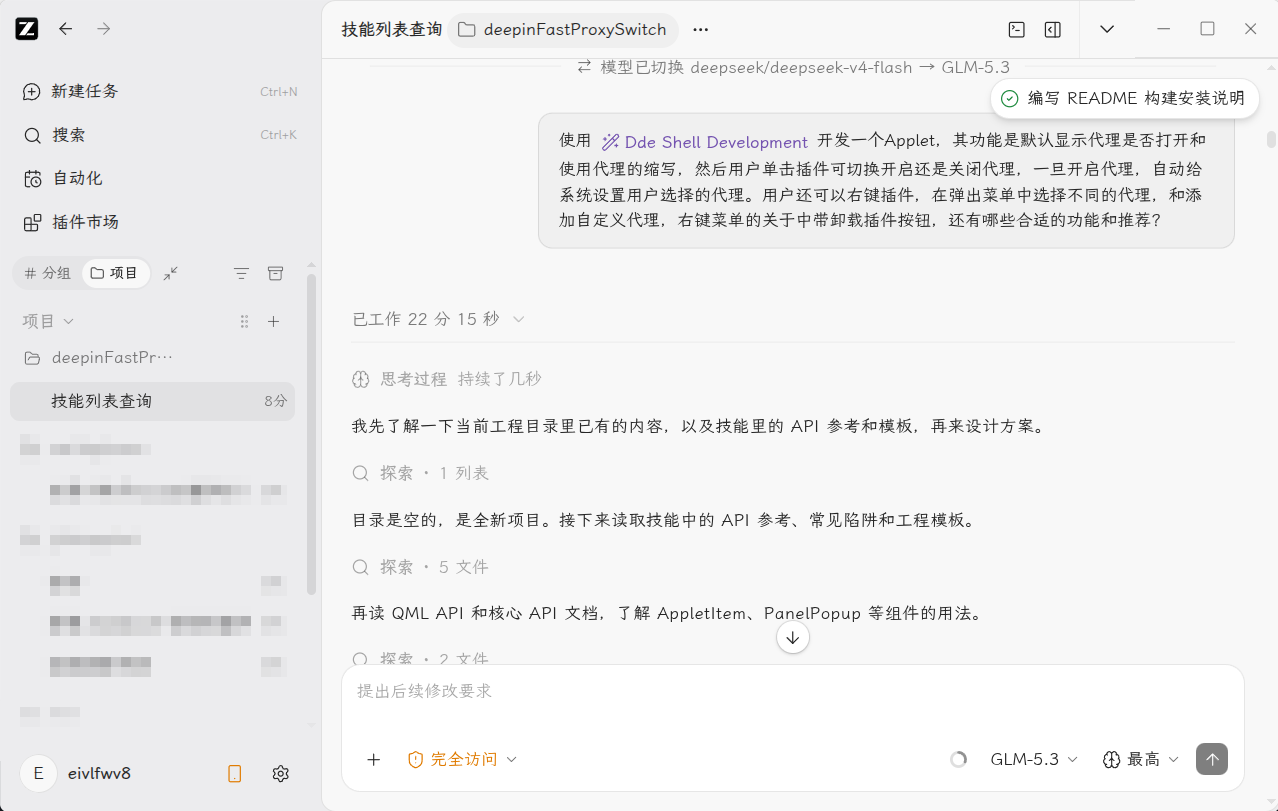The height and width of the screenshot is (811, 1278).
Task: Open 搜索 in the sidebar
Action: click(x=160, y=135)
